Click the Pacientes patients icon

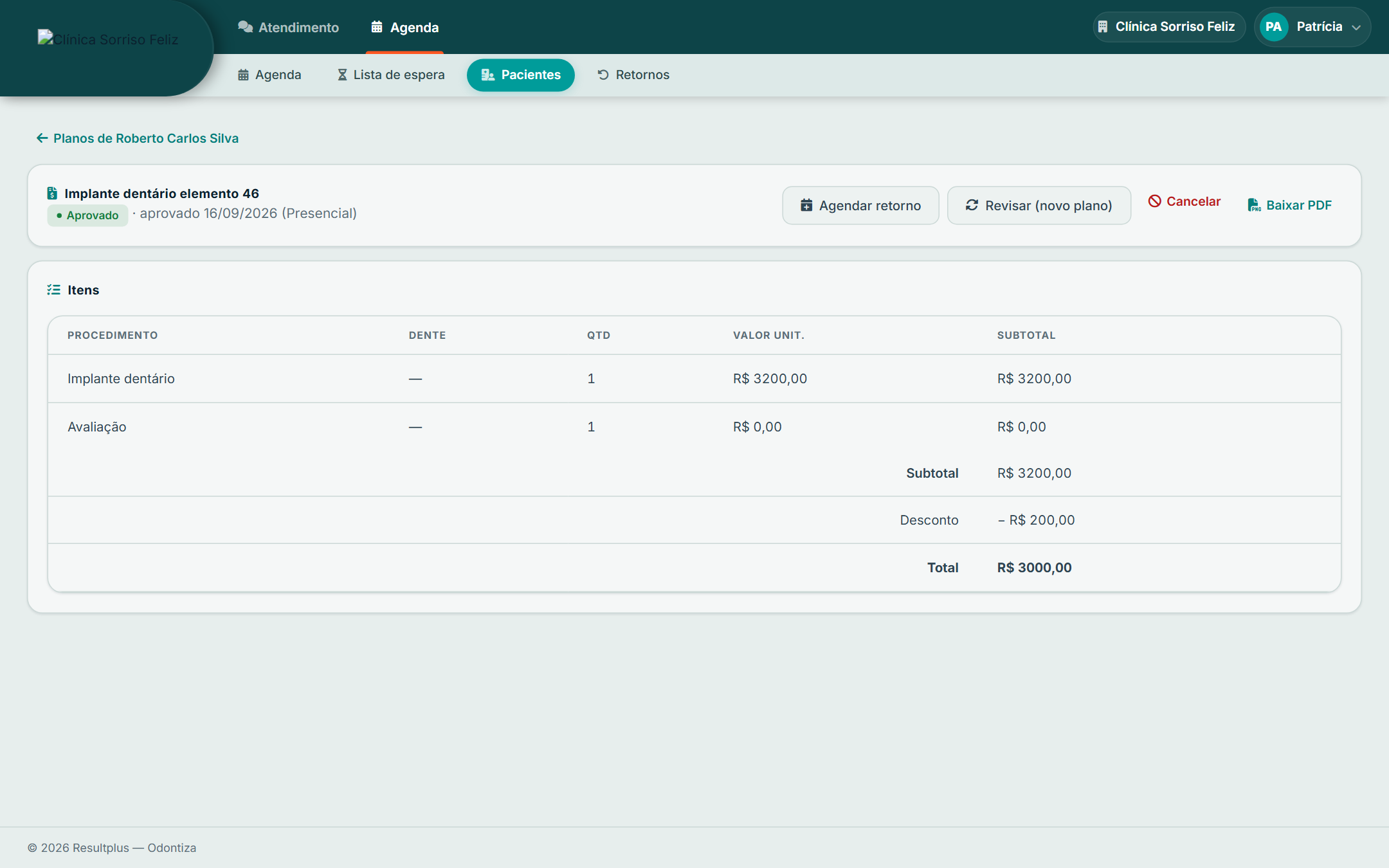pyautogui.click(x=488, y=75)
